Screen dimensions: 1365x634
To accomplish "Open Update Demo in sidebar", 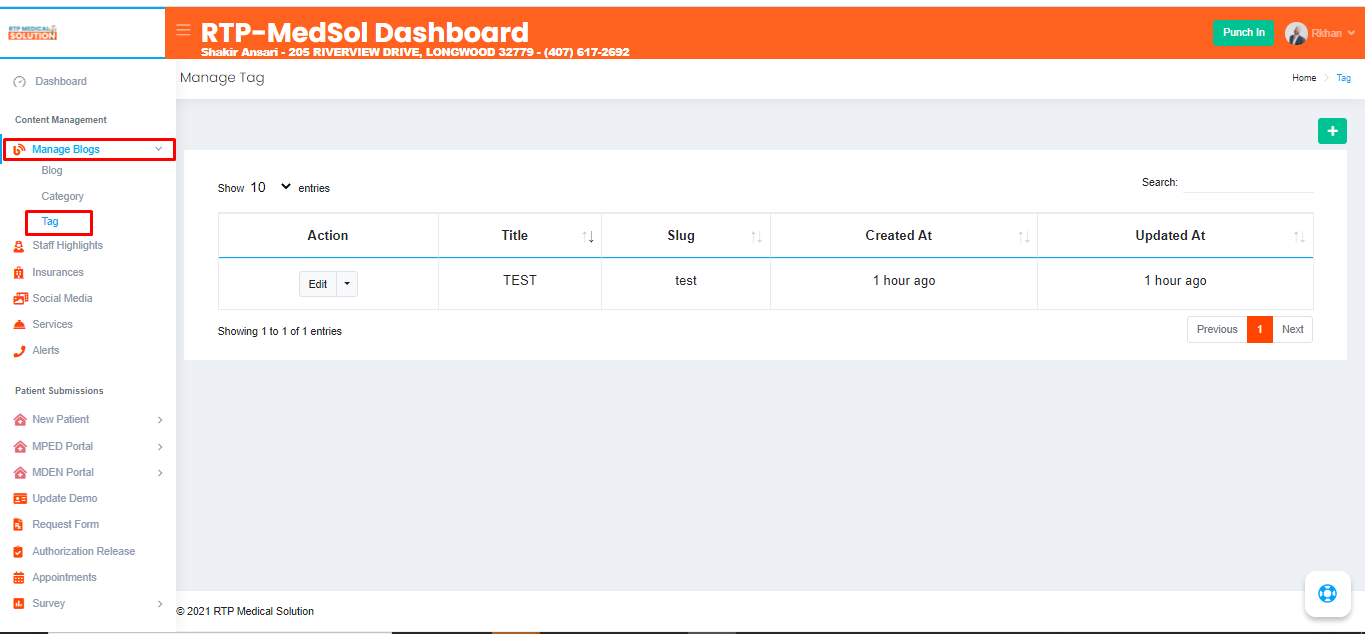I will click(65, 498).
